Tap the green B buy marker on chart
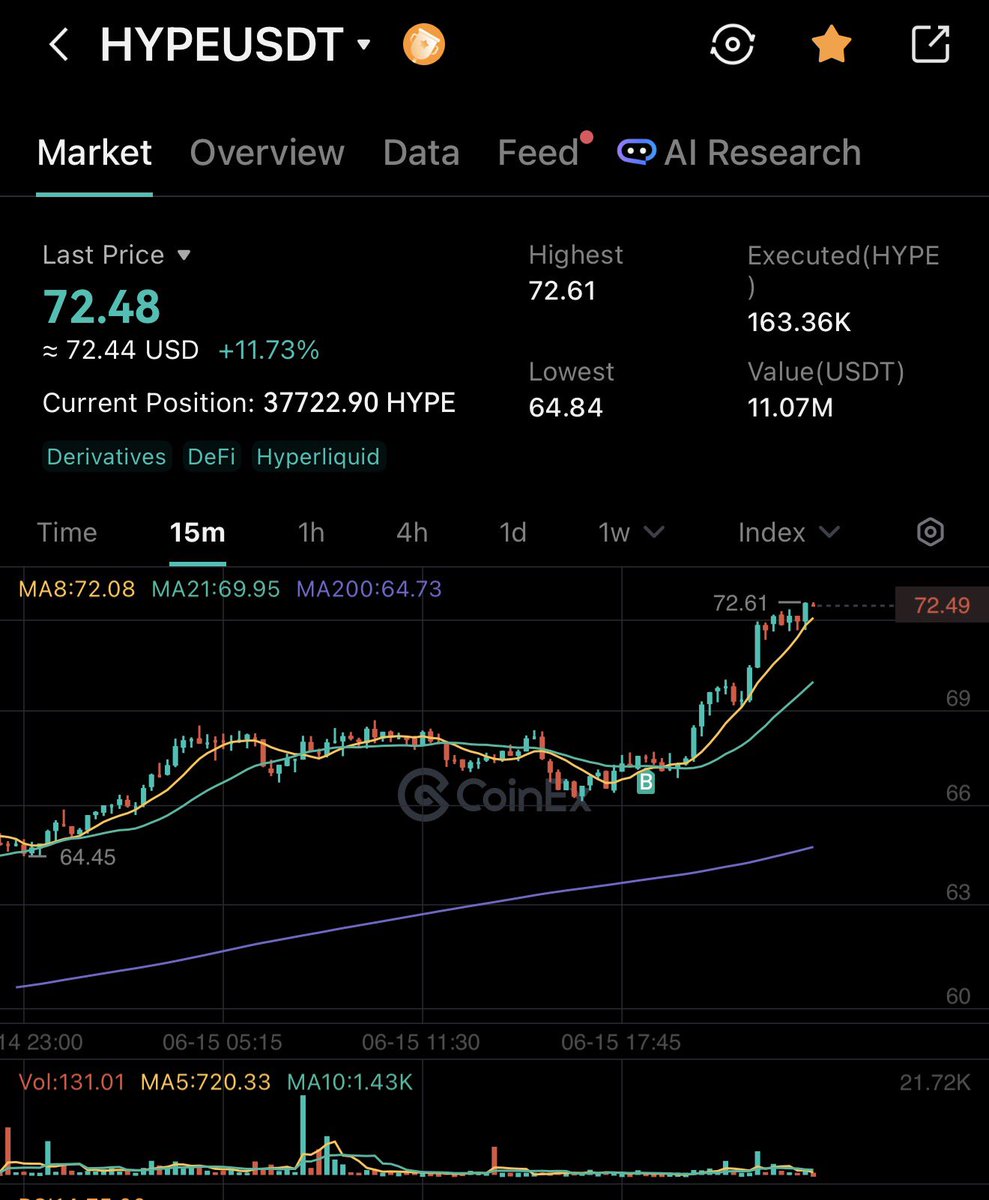Viewport: 989px width, 1200px height. coord(646,783)
